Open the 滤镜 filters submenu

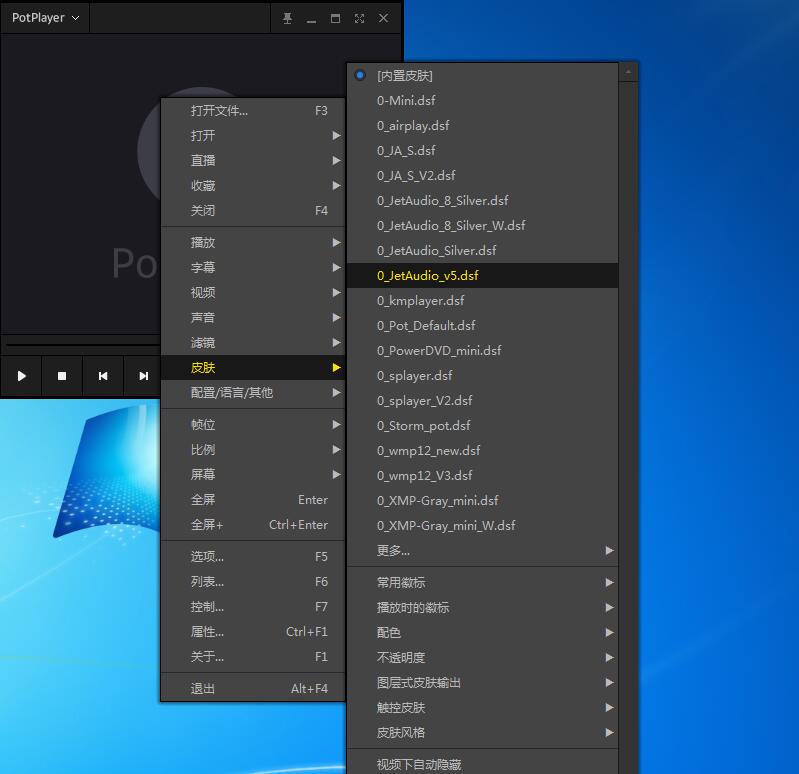(253, 342)
